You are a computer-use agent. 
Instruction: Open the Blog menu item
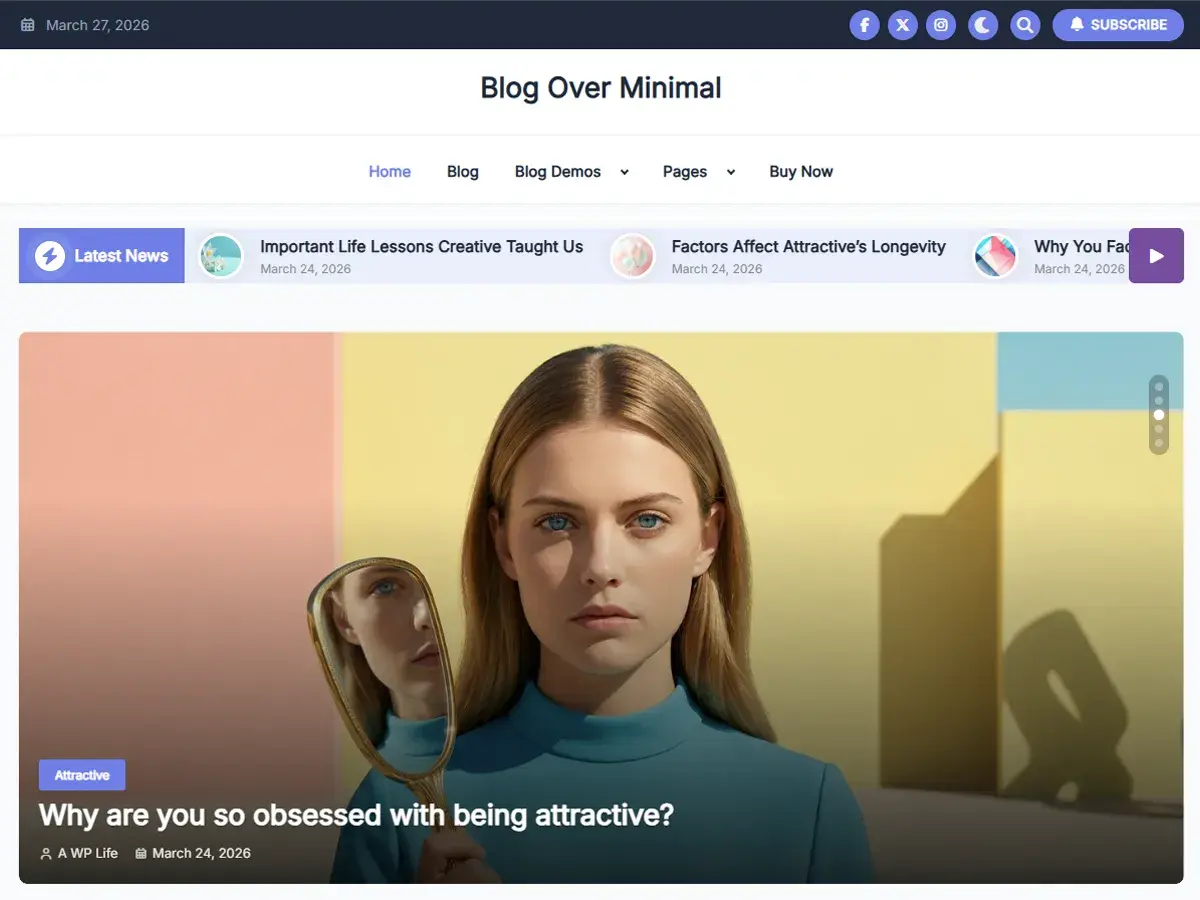click(462, 172)
